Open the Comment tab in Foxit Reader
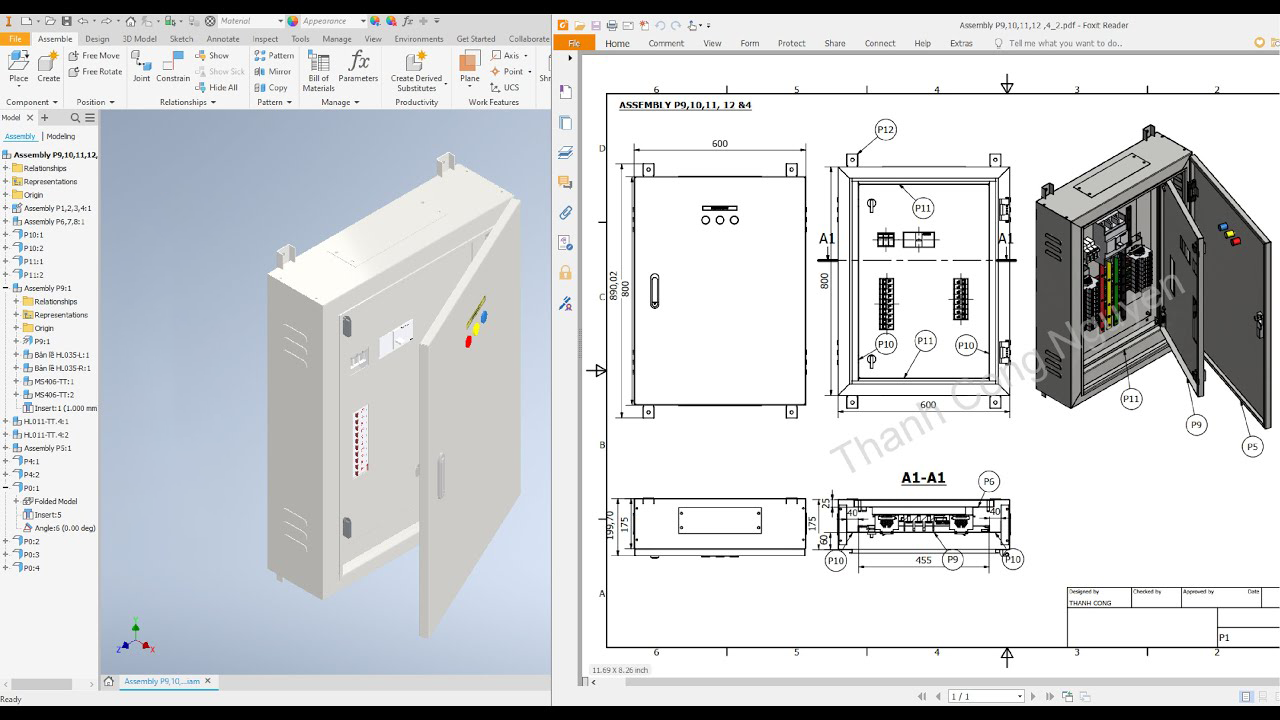Viewport: 1280px width, 720px height. click(666, 43)
